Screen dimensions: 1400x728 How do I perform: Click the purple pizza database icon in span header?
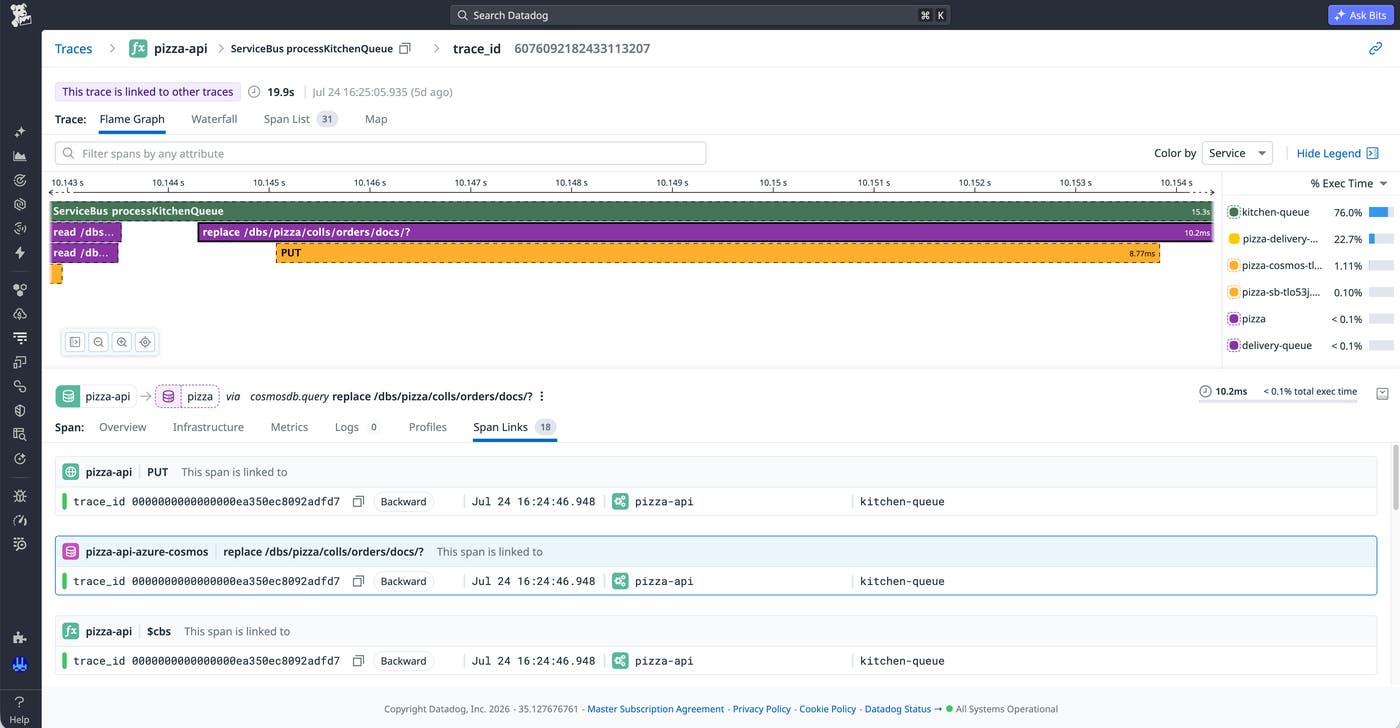pyautogui.click(x=168, y=396)
